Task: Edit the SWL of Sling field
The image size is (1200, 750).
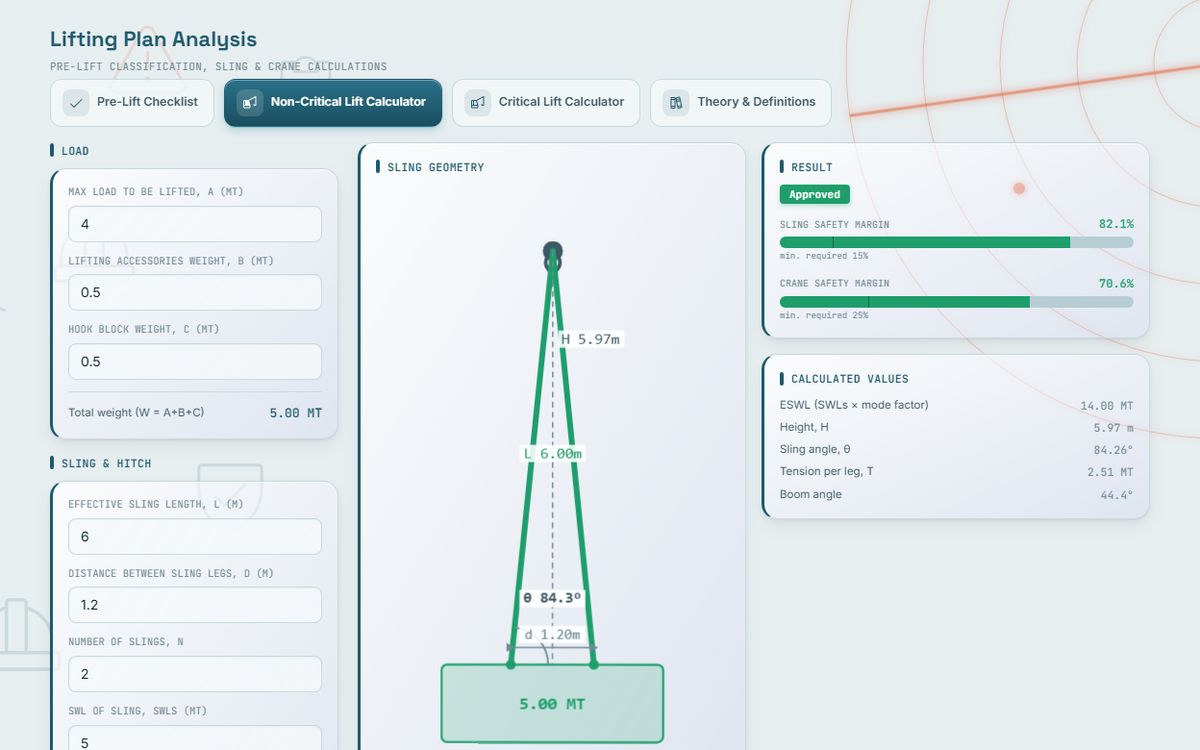Action: 195,738
